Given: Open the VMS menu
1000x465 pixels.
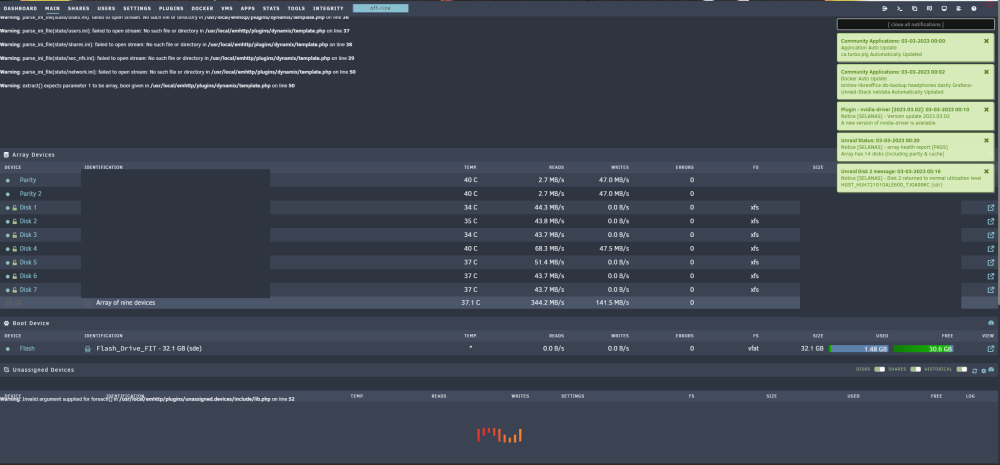Looking at the screenshot, I should 227,8.
